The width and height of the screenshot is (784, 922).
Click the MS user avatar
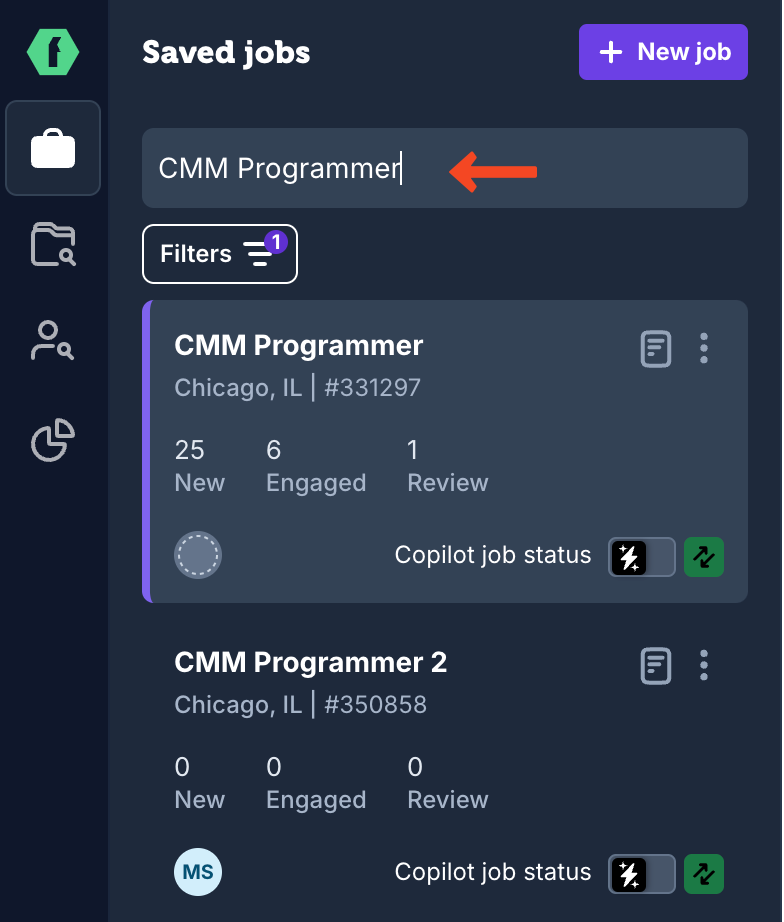pos(198,872)
